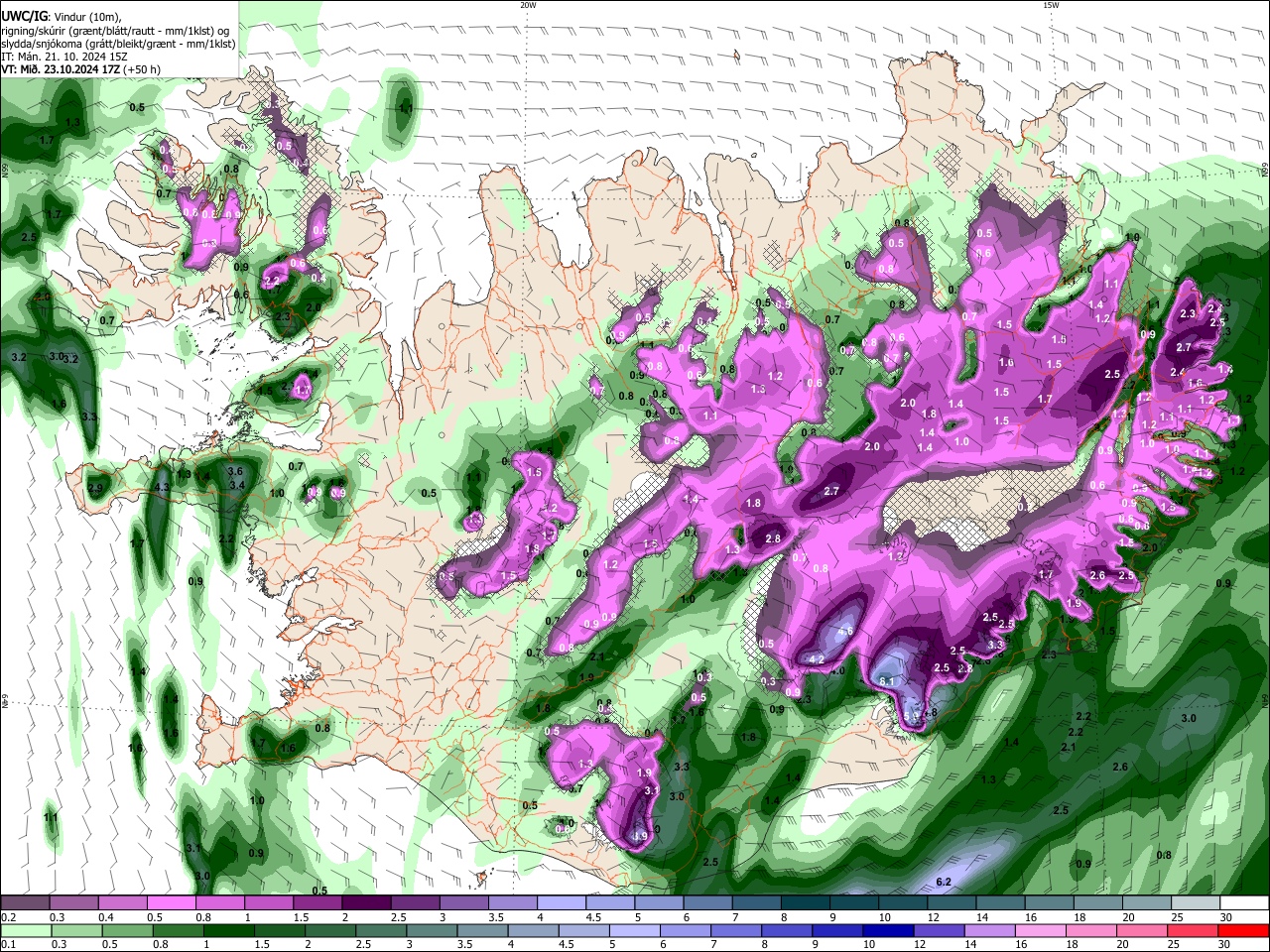The height and width of the screenshot is (952, 1270).
Task: Click the '0.1' label in the rain legend
Action: click(7, 944)
